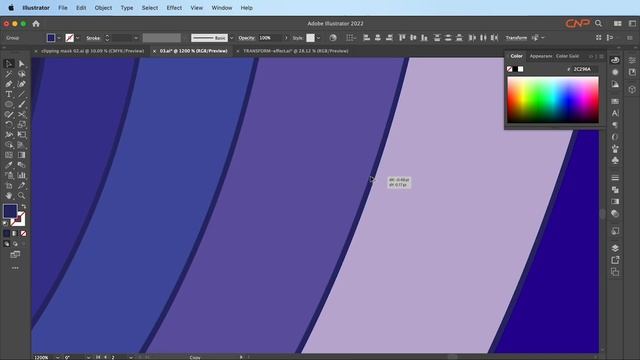640x360 pixels.
Task: Select the Rotate tool
Action: 9,124
